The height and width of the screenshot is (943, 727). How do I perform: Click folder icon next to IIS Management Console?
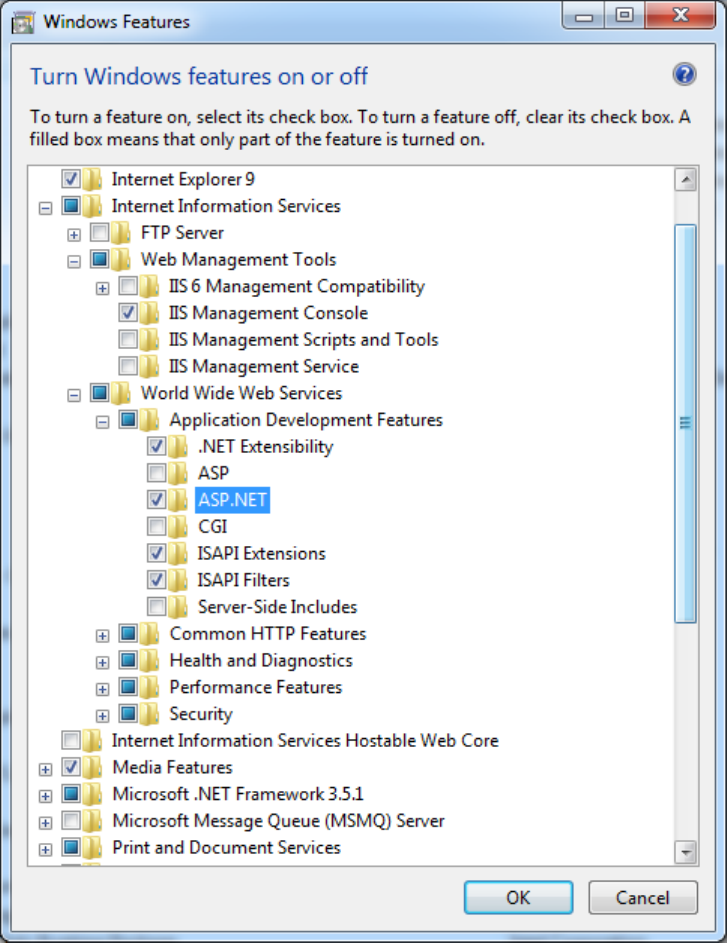[149, 313]
